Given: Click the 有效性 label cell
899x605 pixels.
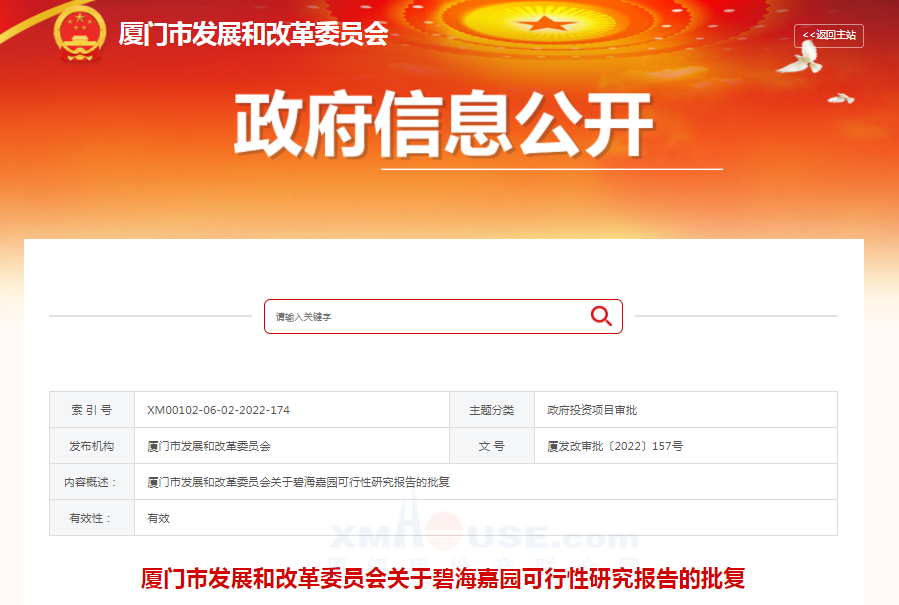Looking at the screenshot, I should coord(92,518).
